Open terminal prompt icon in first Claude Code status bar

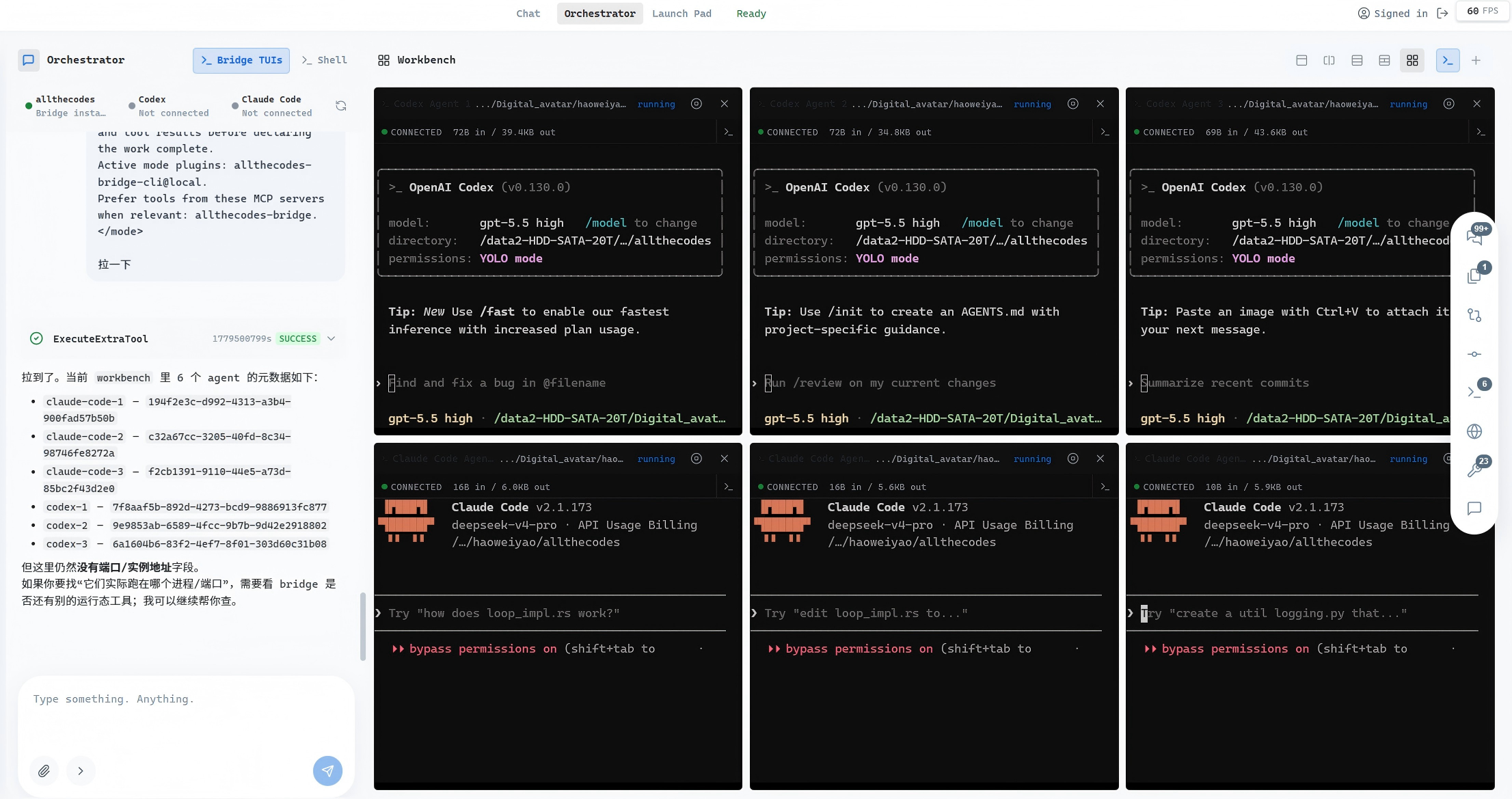tap(728, 487)
